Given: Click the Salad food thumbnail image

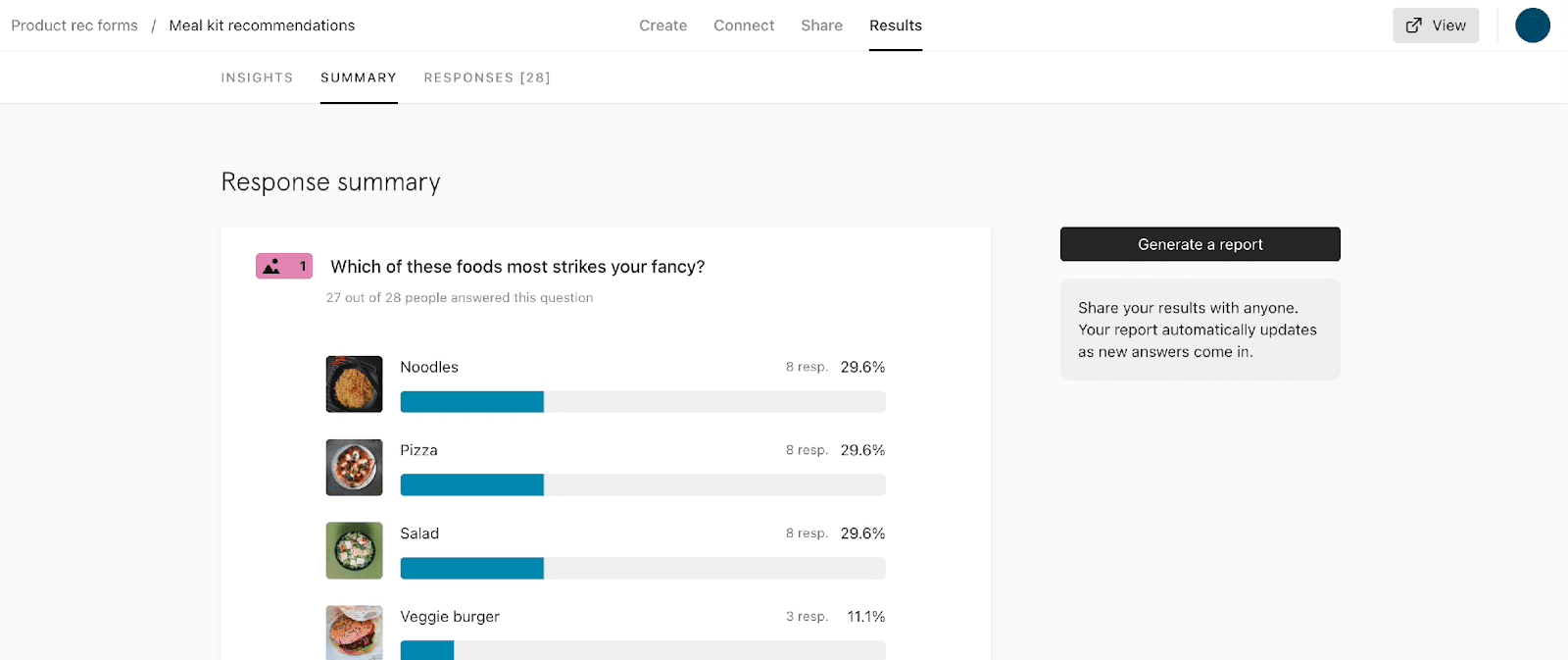Looking at the screenshot, I should 353,550.
